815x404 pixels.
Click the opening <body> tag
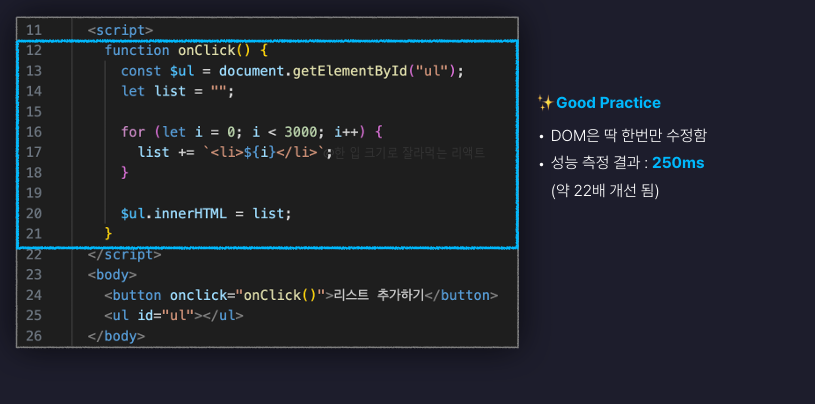coord(112,275)
